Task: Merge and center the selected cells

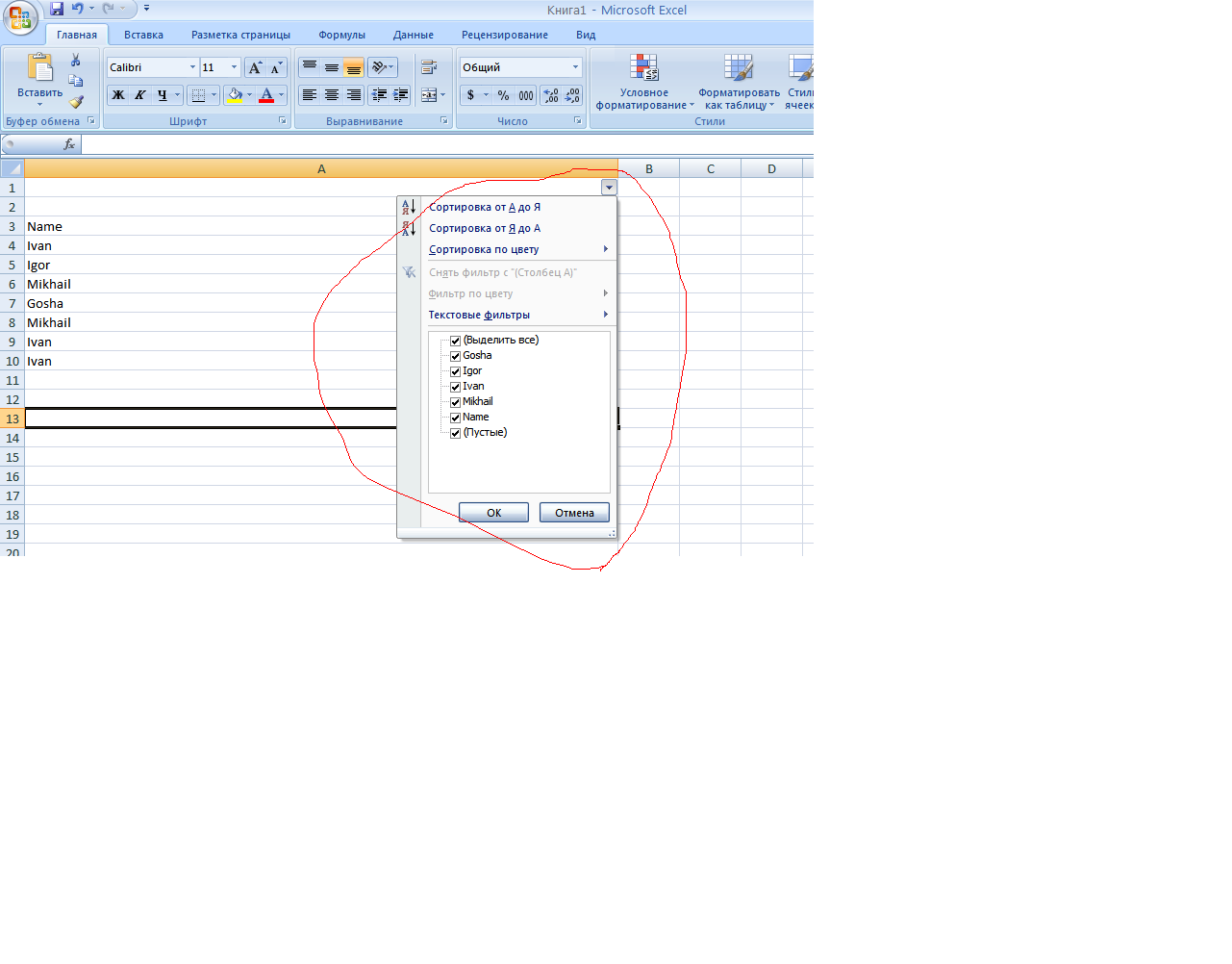Action: coord(429,95)
